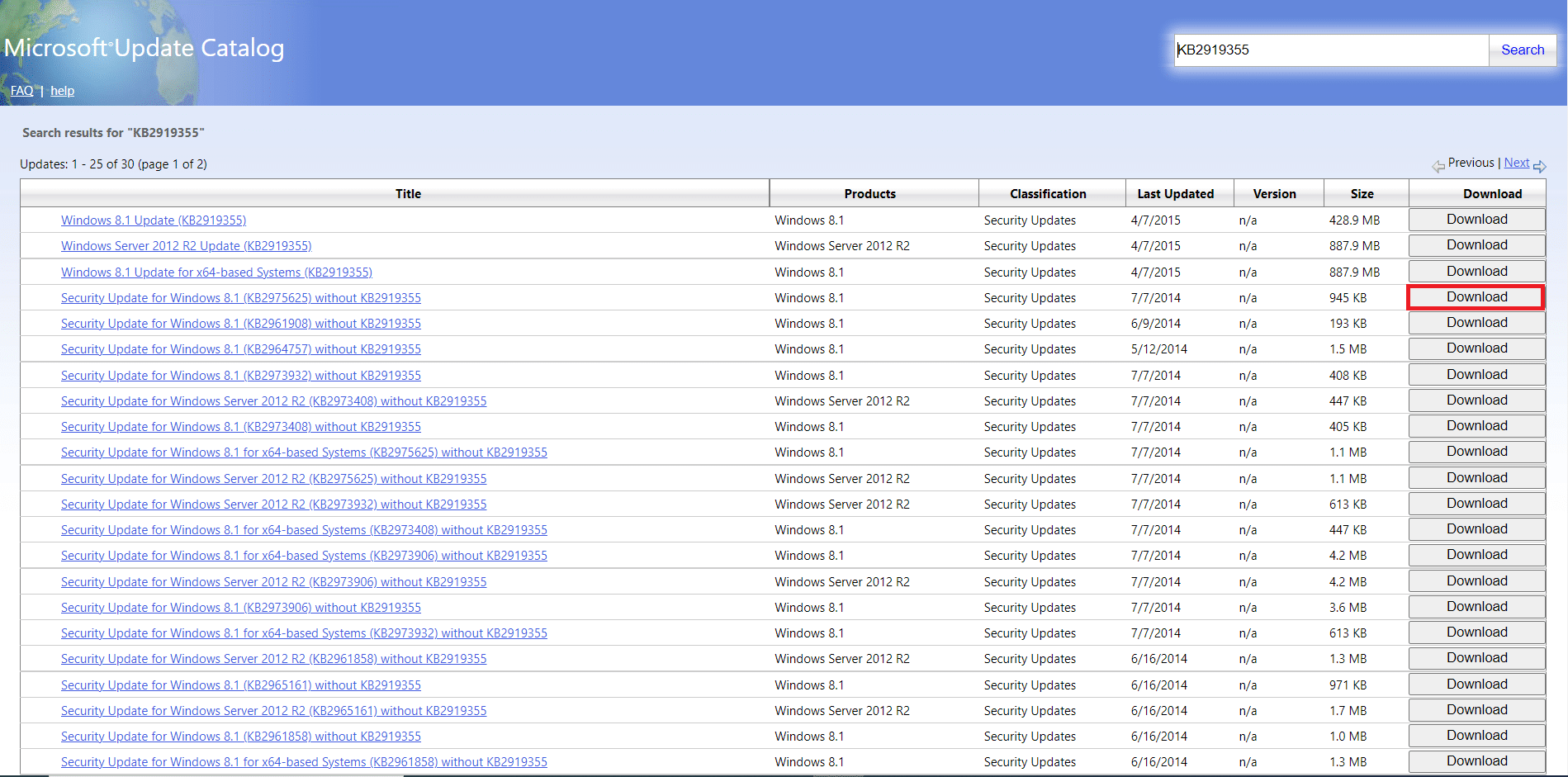
Task: Click the Next page arrow icon
Action: coord(1540,166)
